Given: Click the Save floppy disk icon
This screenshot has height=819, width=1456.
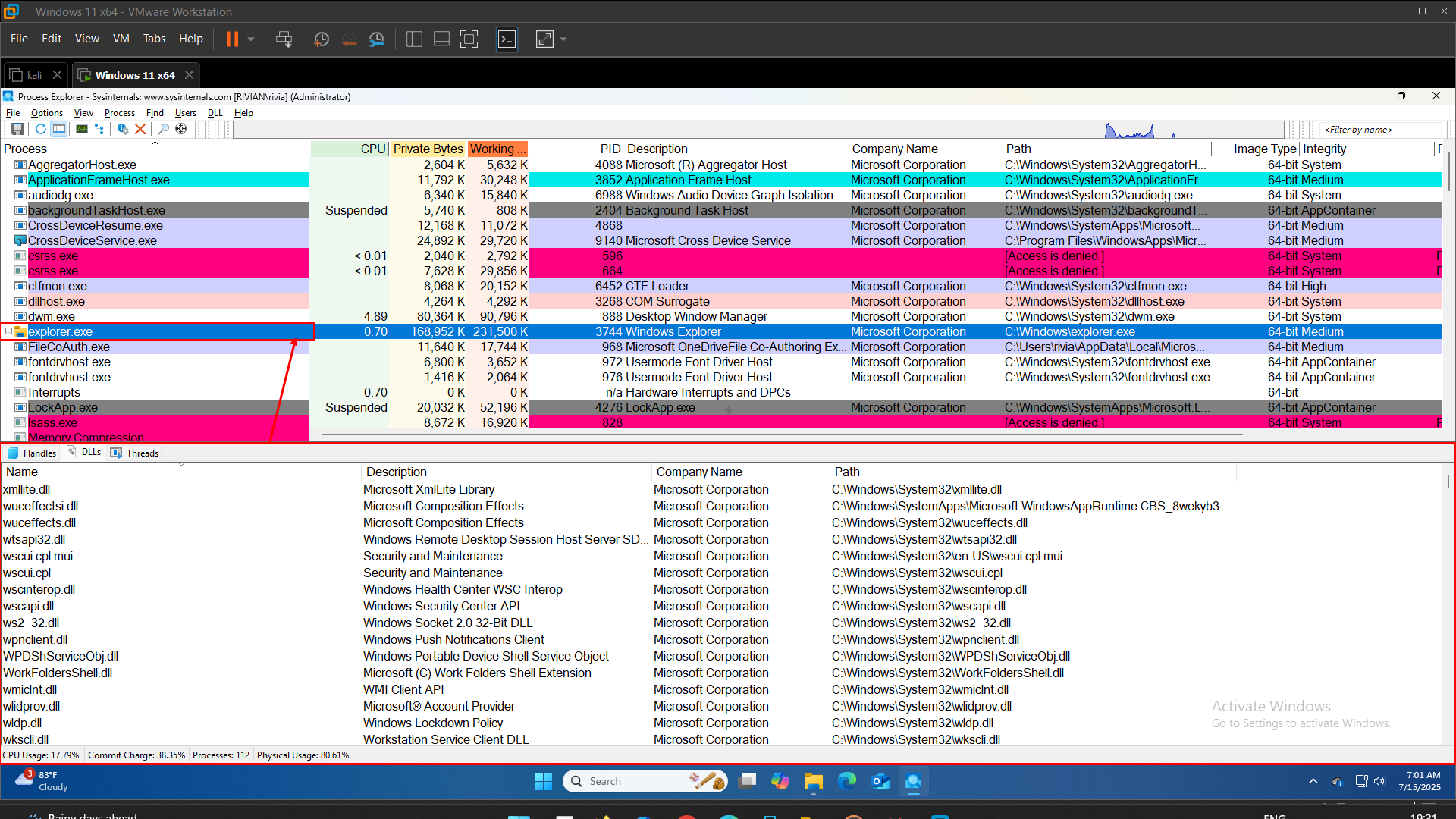Looking at the screenshot, I should tap(17, 129).
